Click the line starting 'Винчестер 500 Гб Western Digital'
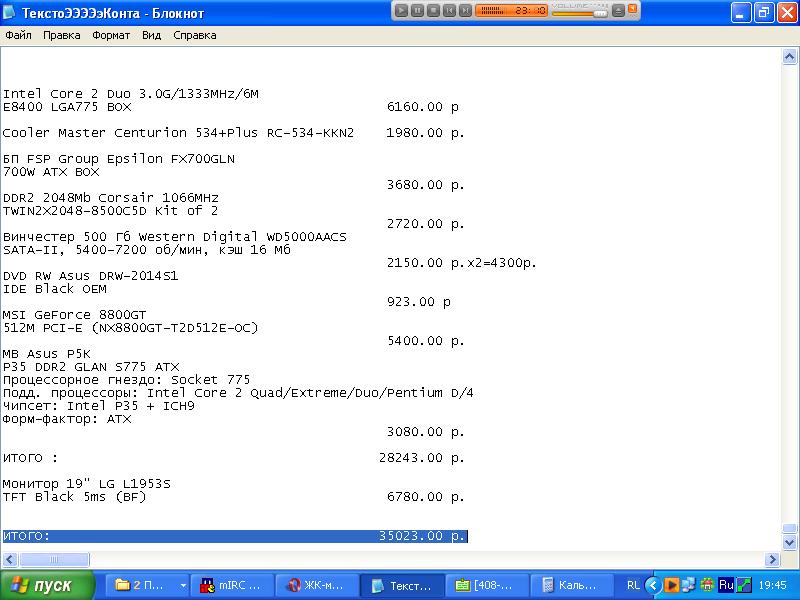 174,237
